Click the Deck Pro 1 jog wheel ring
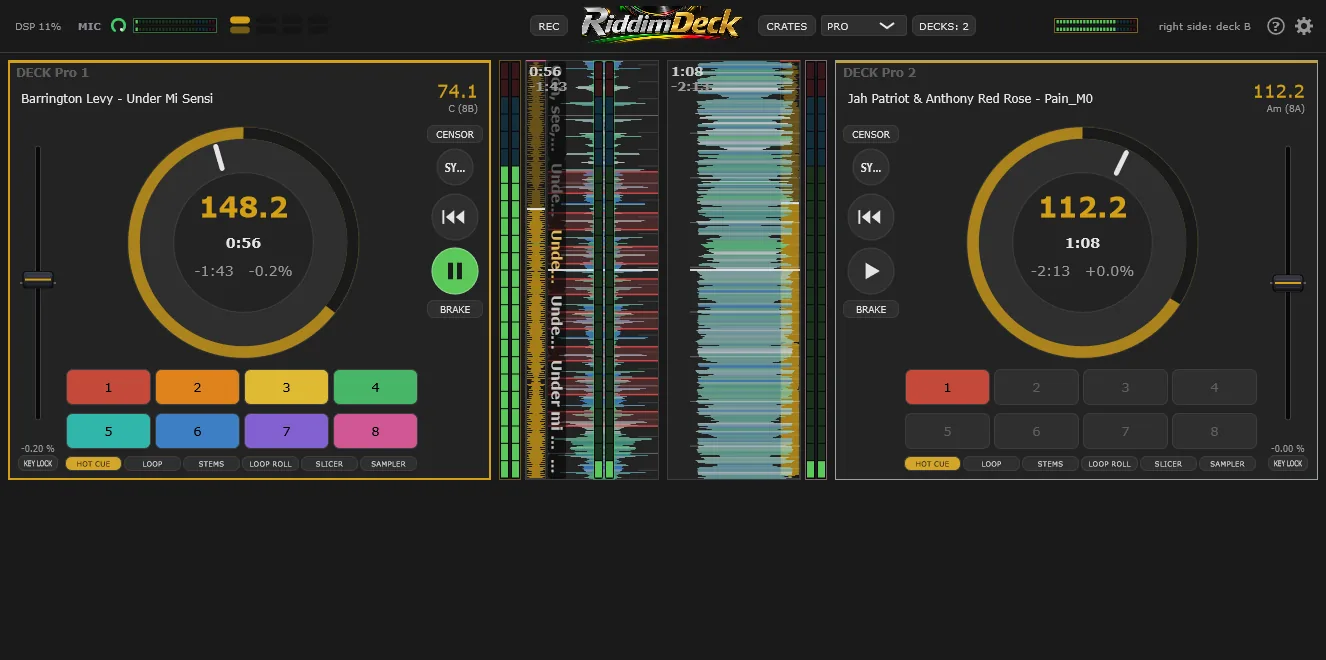Screen dimensions: 1326x660 pyautogui.click(x=243, y=242)
